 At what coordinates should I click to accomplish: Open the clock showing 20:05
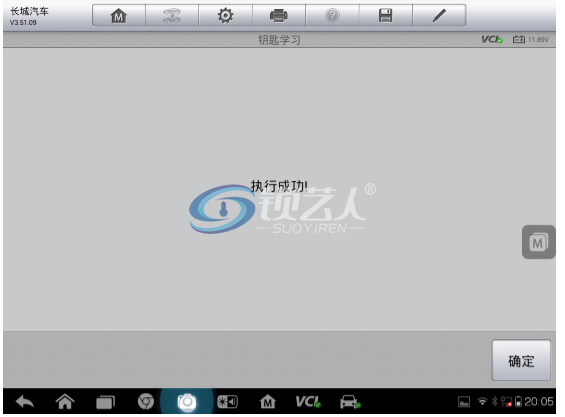(538, 401)
